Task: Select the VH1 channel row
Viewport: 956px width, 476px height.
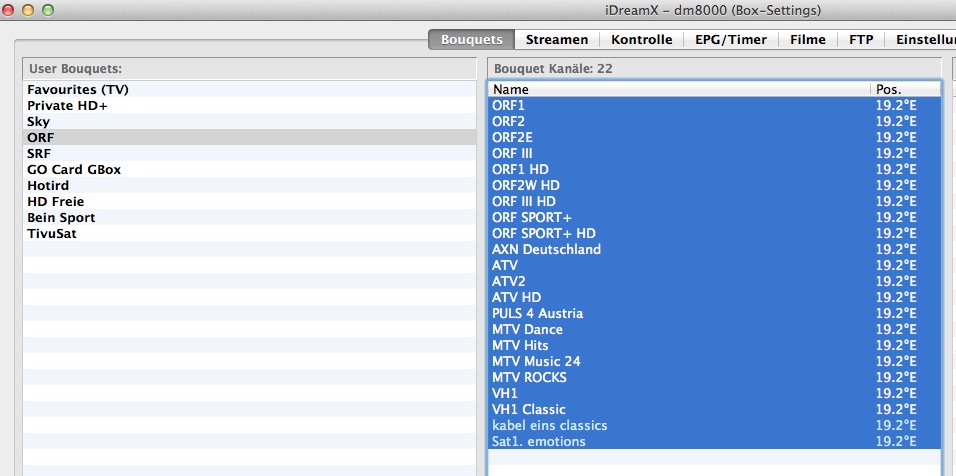Action: (715, 393)
